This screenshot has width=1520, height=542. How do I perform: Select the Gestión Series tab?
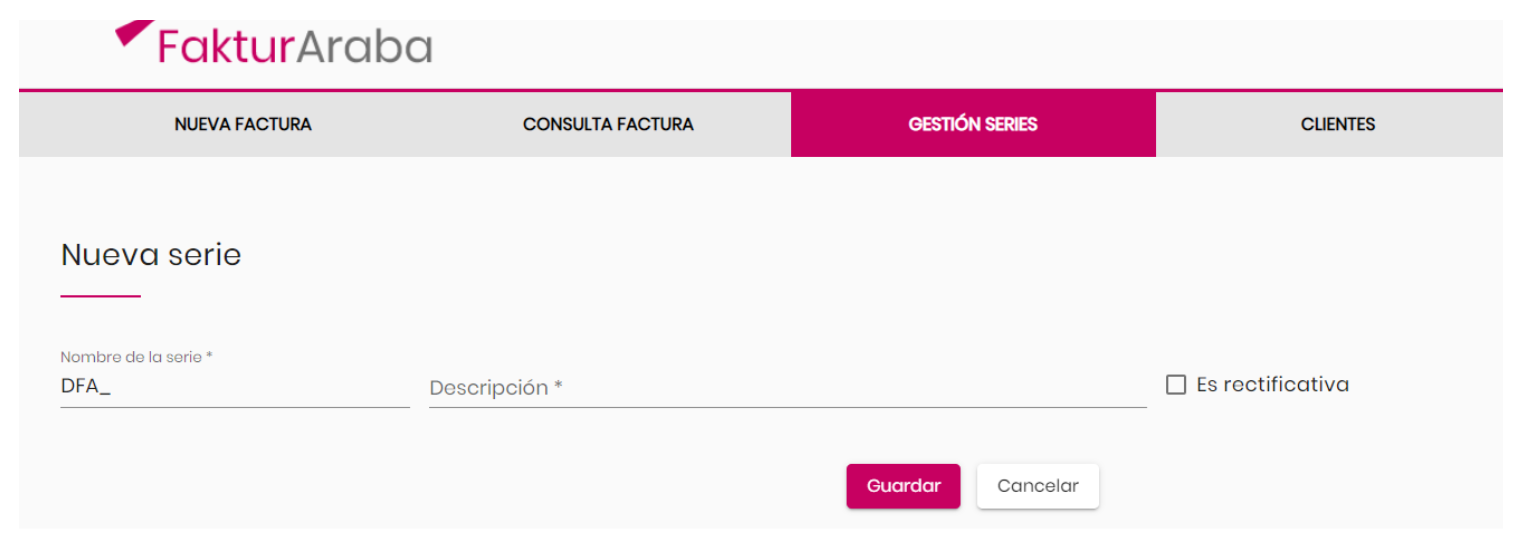pos(973,124)
